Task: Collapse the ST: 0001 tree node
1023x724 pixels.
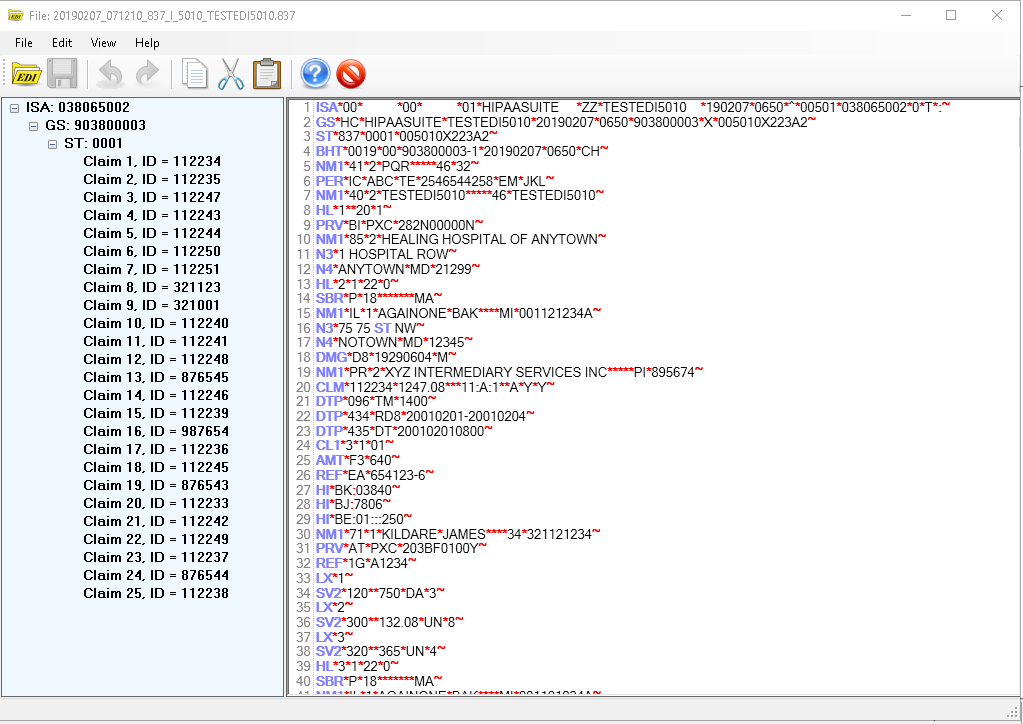Action: 52,144
